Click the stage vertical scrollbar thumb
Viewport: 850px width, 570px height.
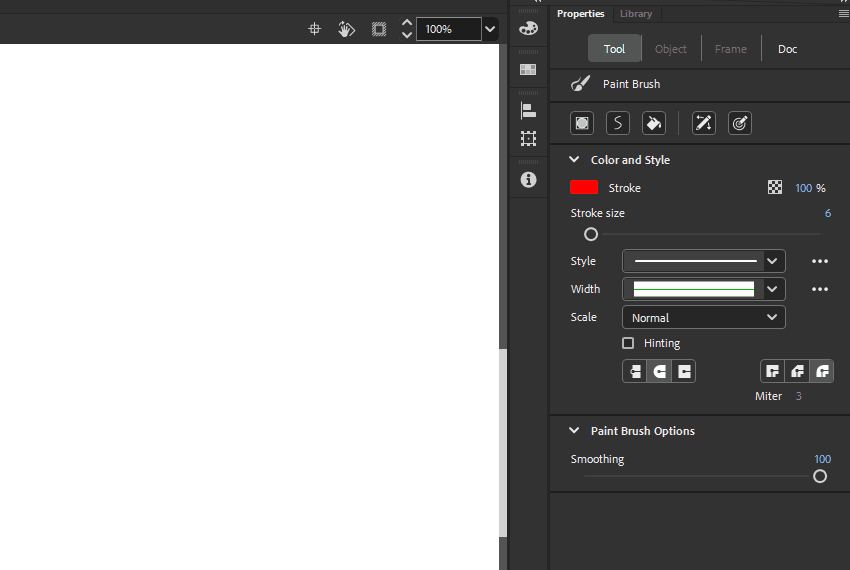[503, 442]
